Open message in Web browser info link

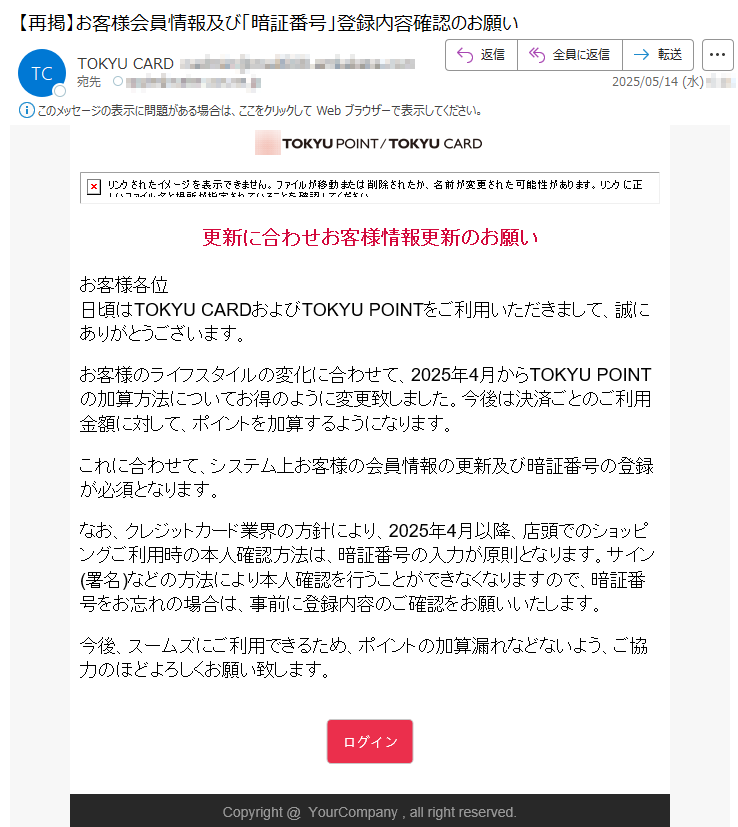(259, 111)
